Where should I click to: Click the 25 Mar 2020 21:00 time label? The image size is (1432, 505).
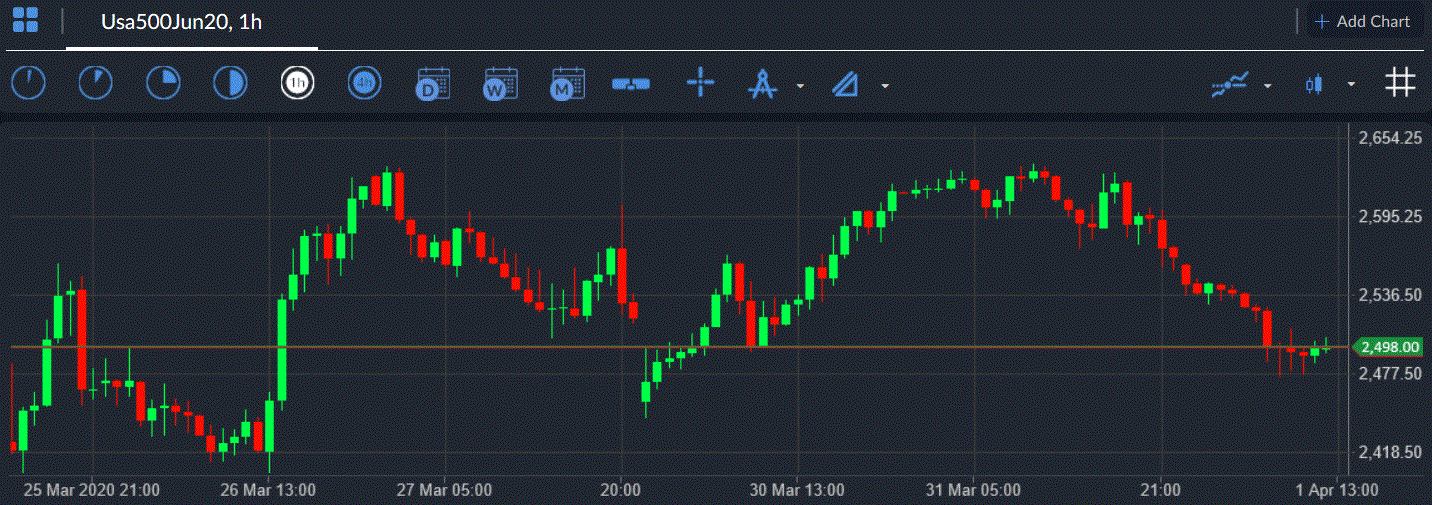(x=93, y=490)
